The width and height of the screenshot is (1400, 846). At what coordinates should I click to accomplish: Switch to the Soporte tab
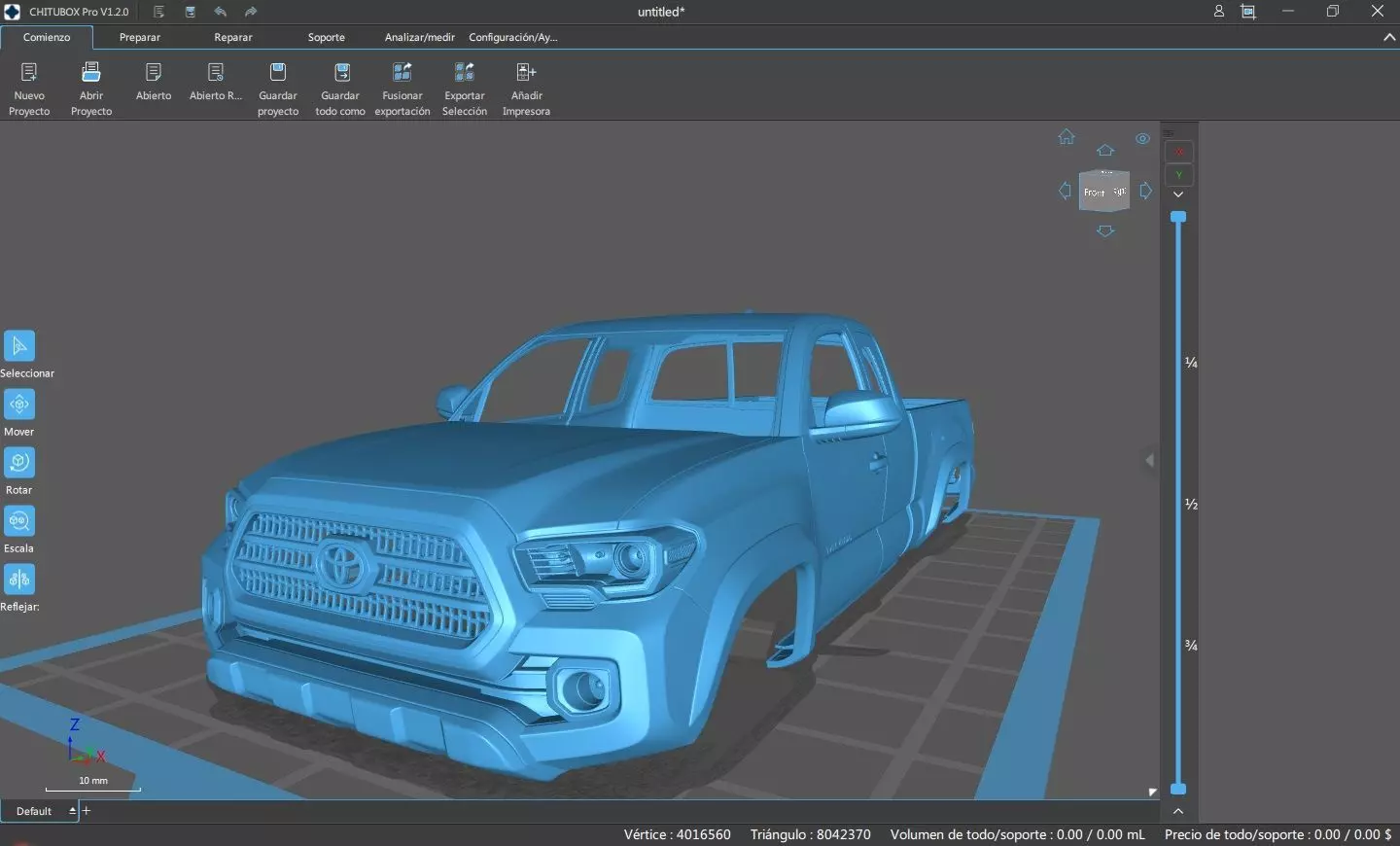pos(327,37)
